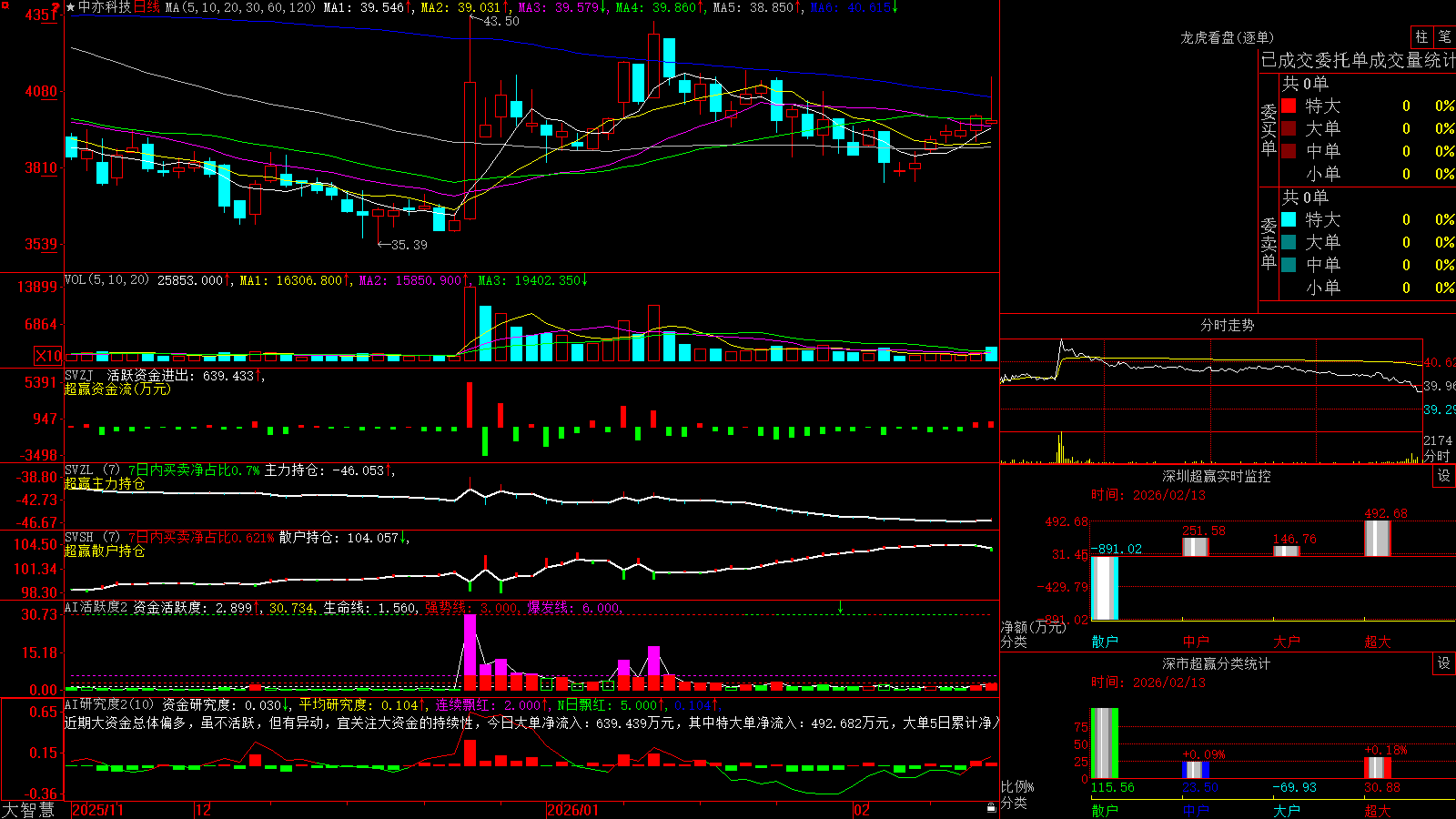Open 设 settings for 深市超赢分类统计 panel

(1444, 663)
